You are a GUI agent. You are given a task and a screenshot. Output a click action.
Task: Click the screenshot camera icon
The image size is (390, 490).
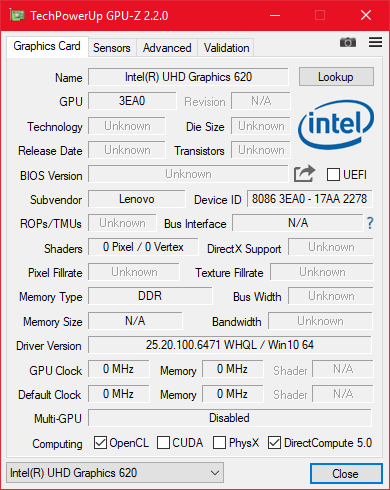tap(348, 42)
